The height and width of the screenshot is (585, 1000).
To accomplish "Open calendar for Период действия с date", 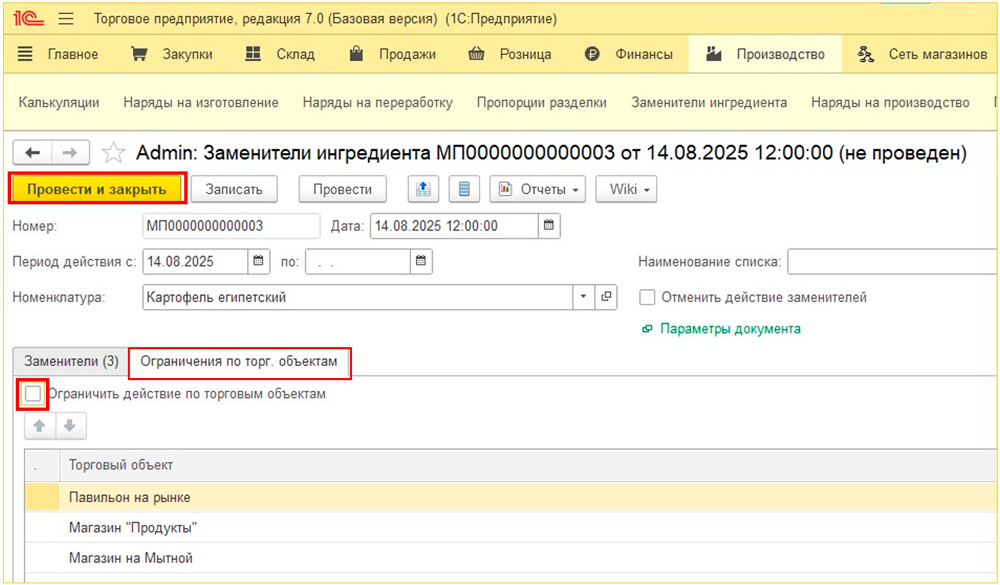I will point(258,262).
